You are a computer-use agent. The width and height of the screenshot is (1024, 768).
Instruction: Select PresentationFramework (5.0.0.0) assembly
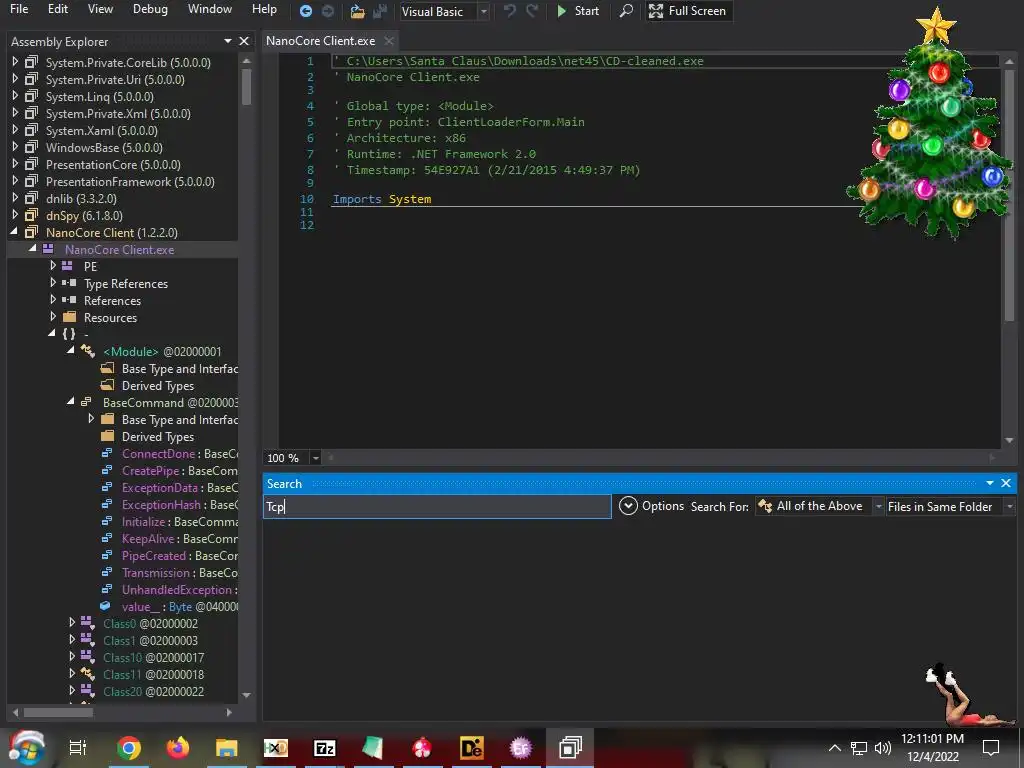click(130, 182)
